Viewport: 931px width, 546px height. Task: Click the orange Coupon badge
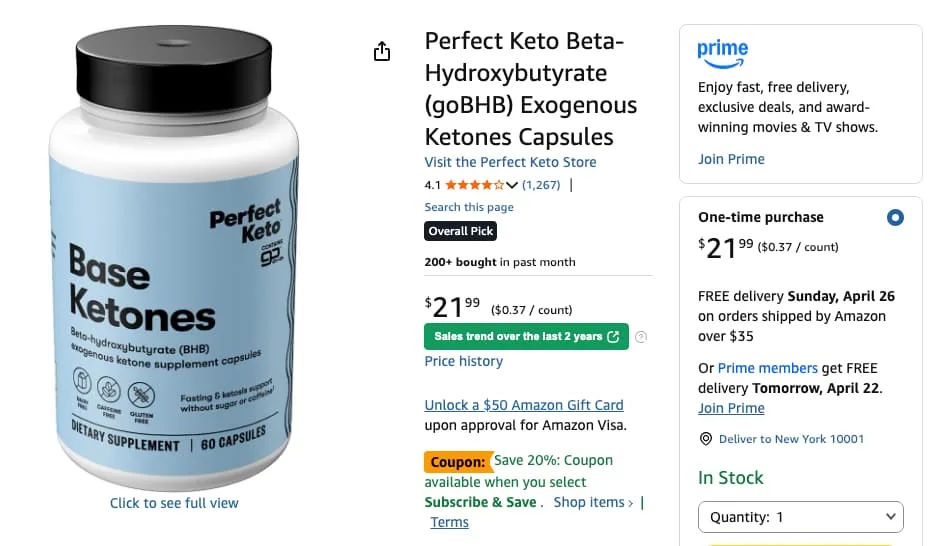click(457, 462)
